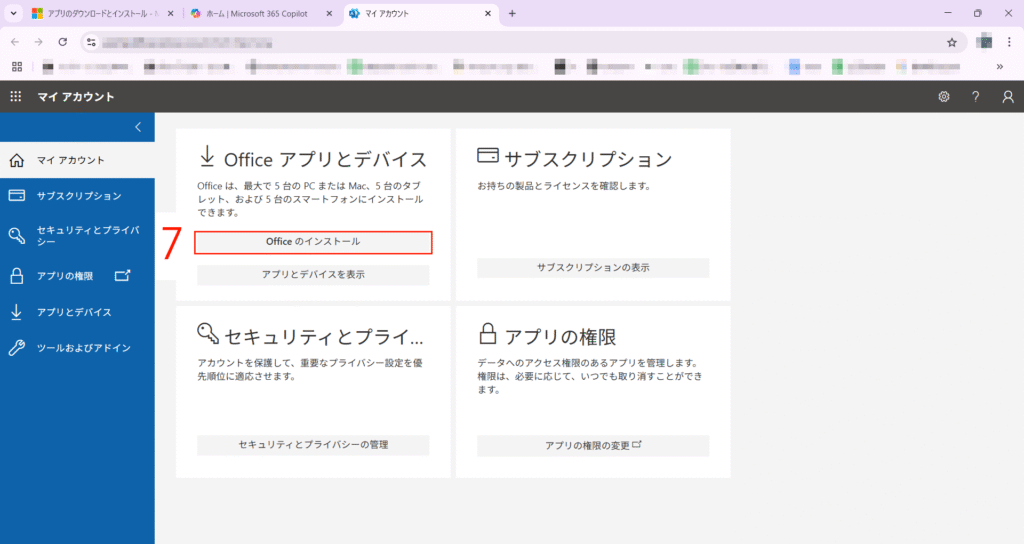The width and height of the screenshot is (1024, 544).
Task: Click the lock icon in sidebar
Action: click(16, 276)
